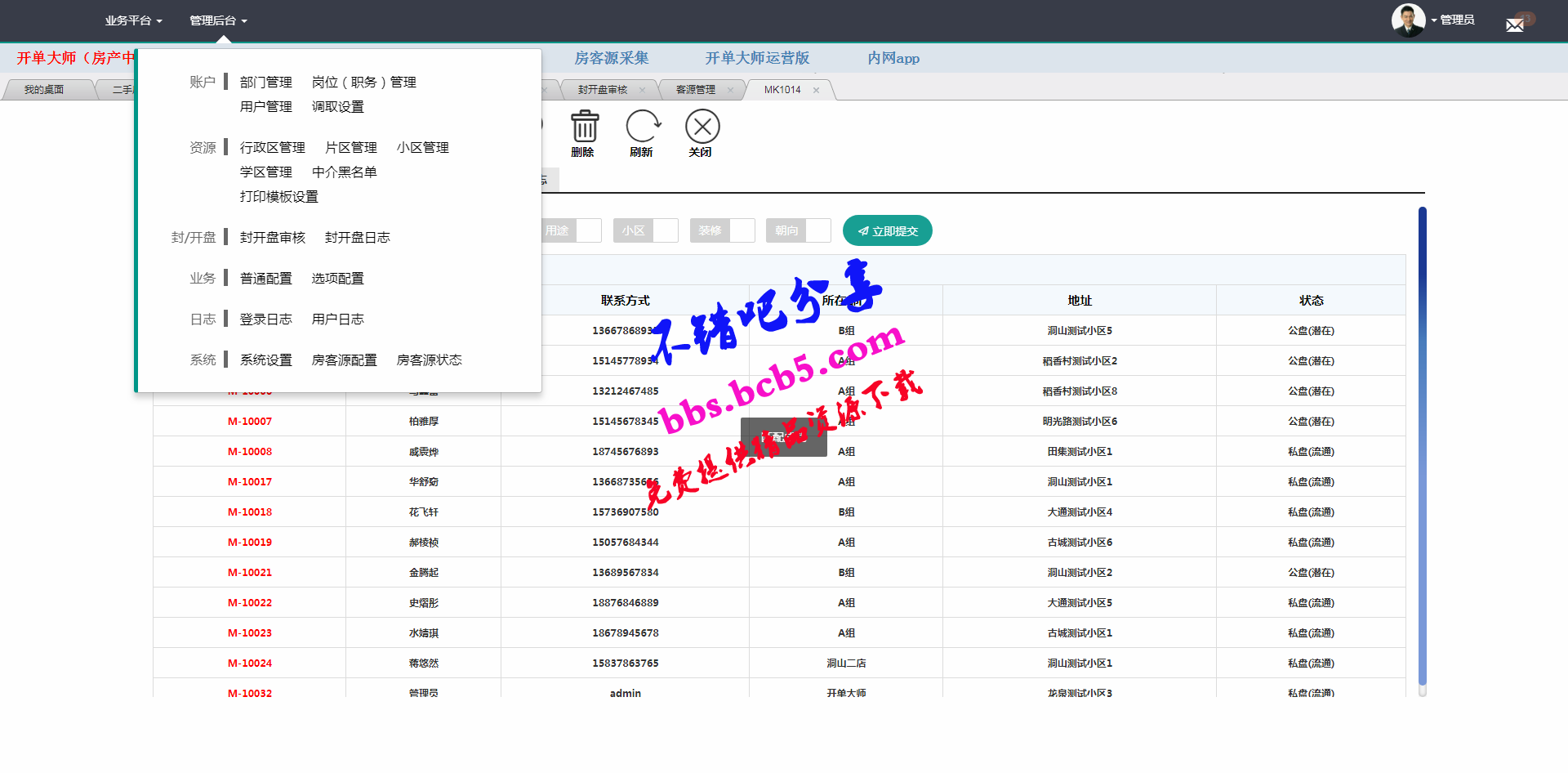The height and width of the screenshot is (773, 1568).
Task: Collapse the 管理后台 dropdown menu
Action: coord(218,20)
